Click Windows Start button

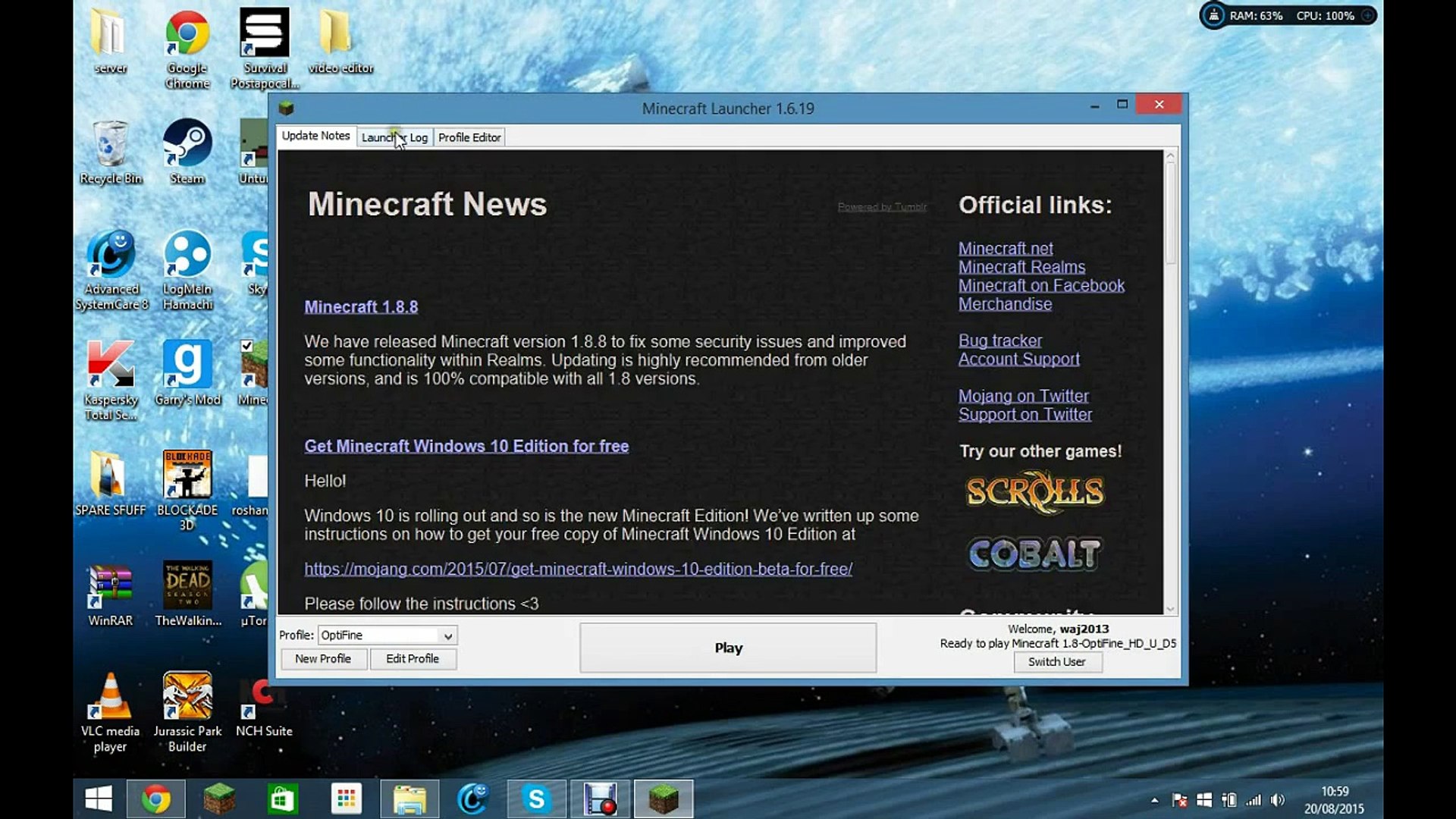tap(99, 799)
